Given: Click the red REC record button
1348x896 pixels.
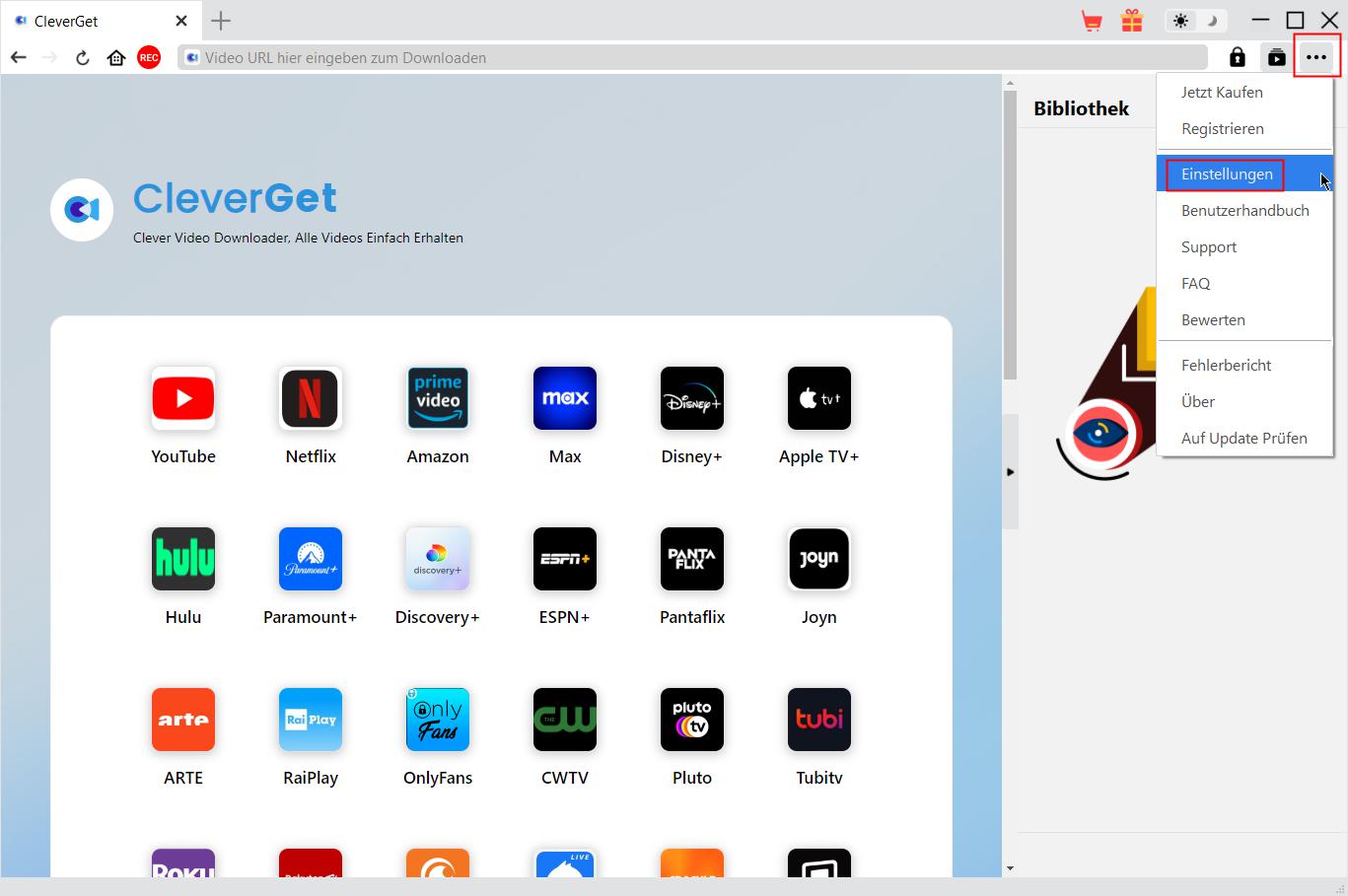Looking at the screenshot, I should coord(149,58).
